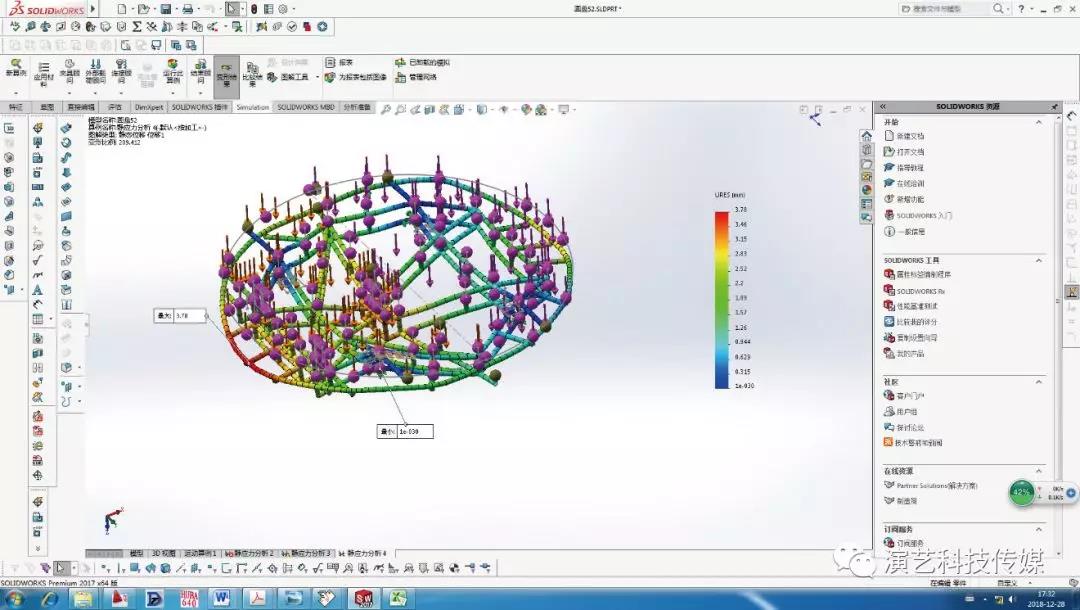Image resolution: width=1080 pixels, height=610 pixels.
Task: Click the Sigma (Σ) tool icon
Action: point(136,27)
